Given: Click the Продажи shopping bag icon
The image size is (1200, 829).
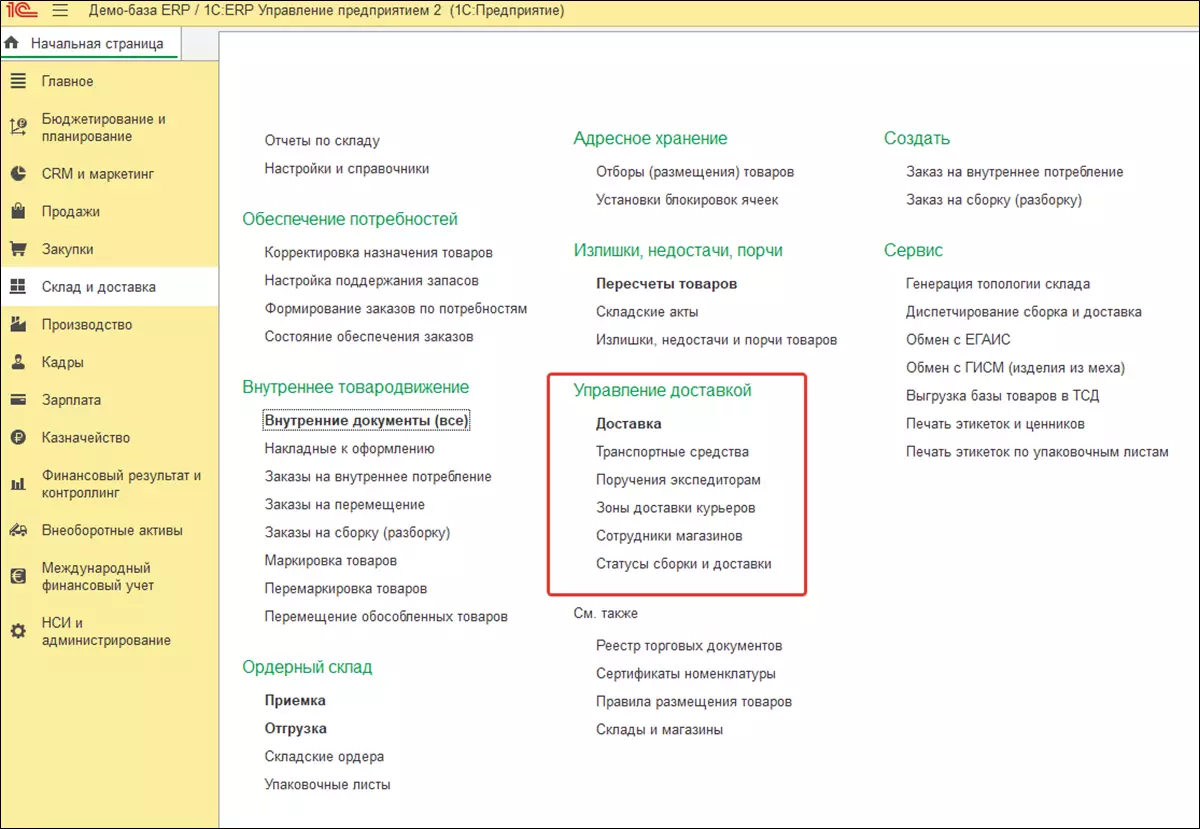Looking at the screenshot, I should 18,212.
